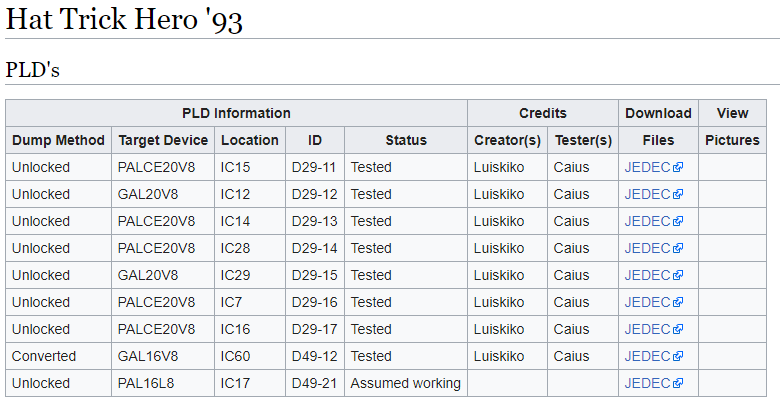Click external-link icon in D49-21 row

click(x=678, y=383)
